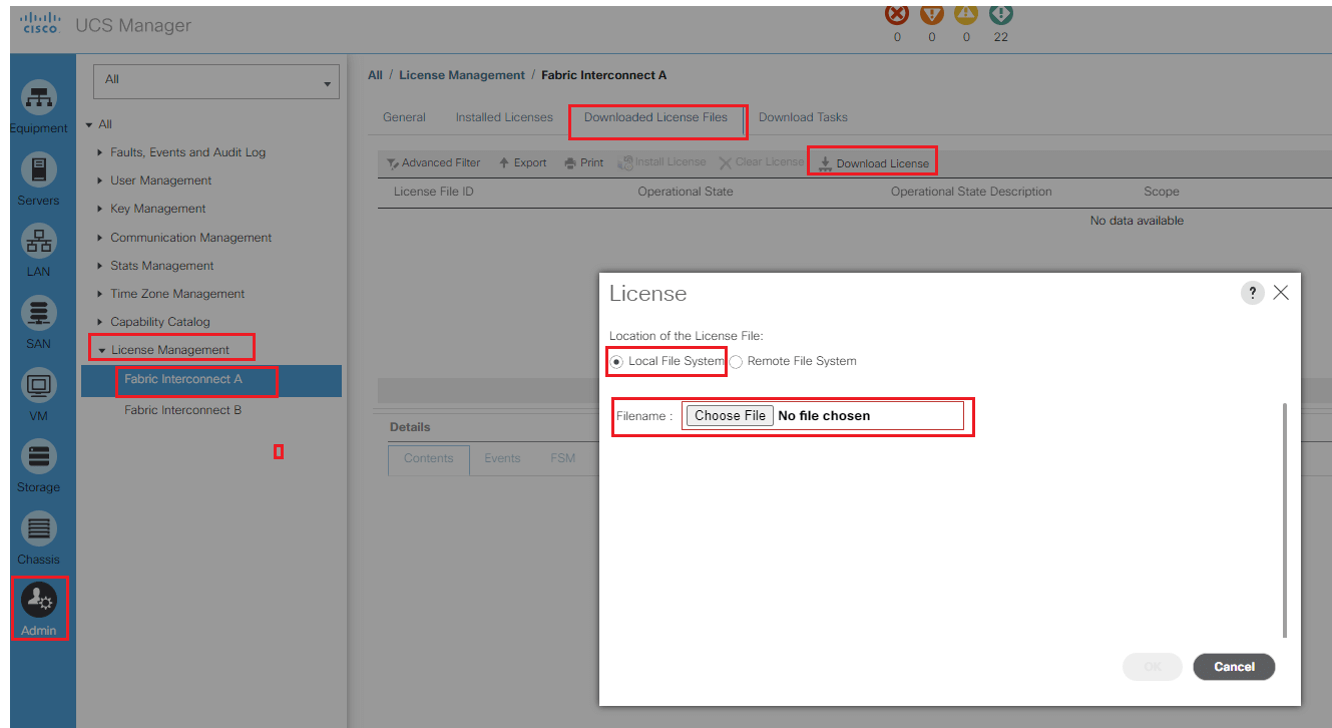Click Cancel in License dialog

tap(1234, 667)
